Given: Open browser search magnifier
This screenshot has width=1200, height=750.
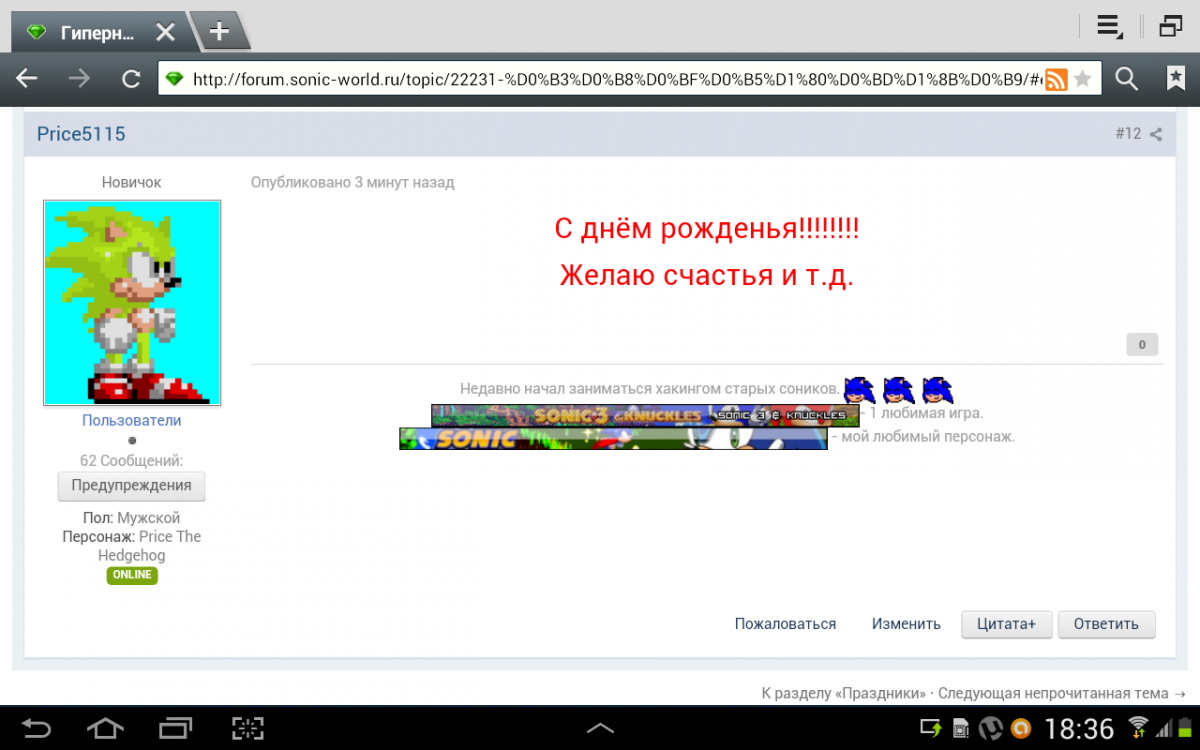Looking at the screenshot, I should coord(1127,79).
